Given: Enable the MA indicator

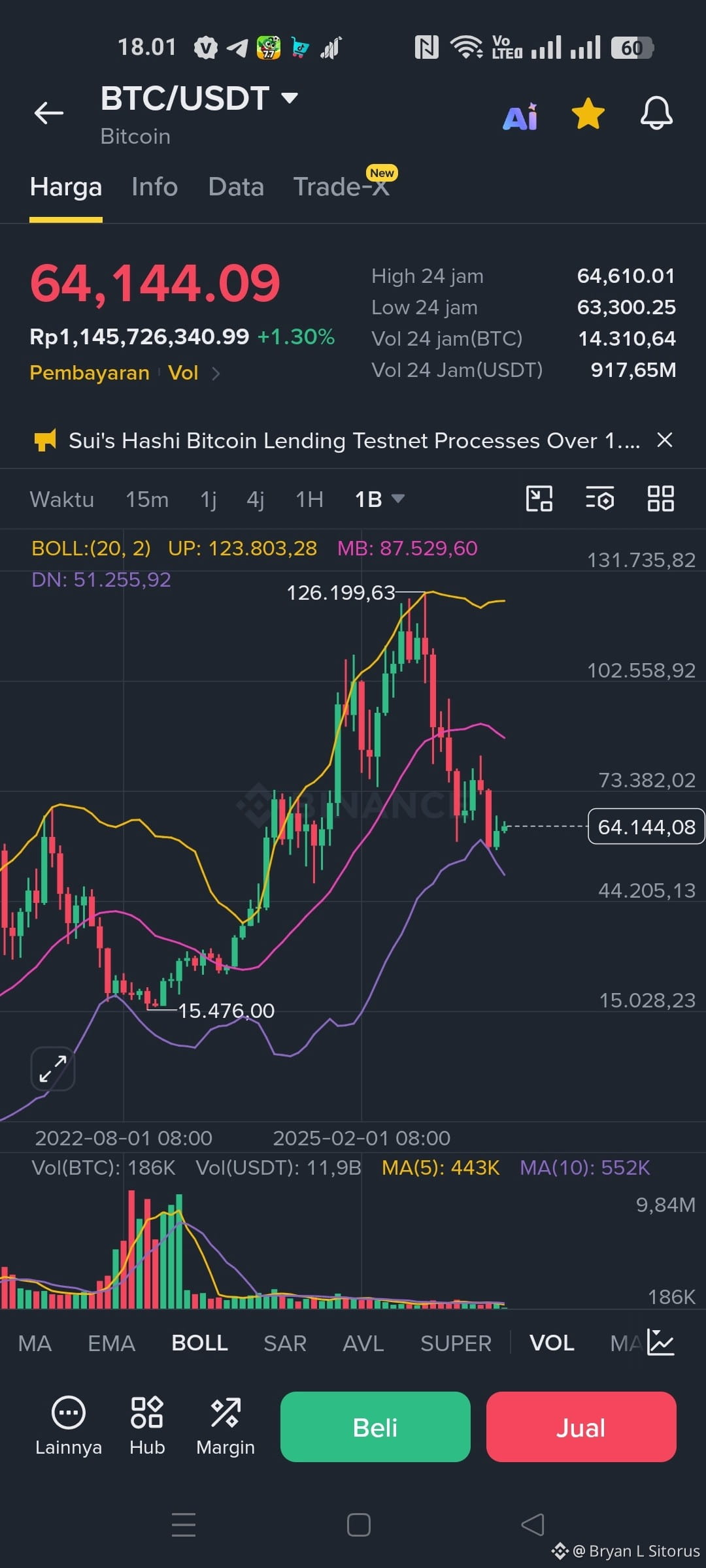Looking at the screenshot, I should pos(35,1343).
